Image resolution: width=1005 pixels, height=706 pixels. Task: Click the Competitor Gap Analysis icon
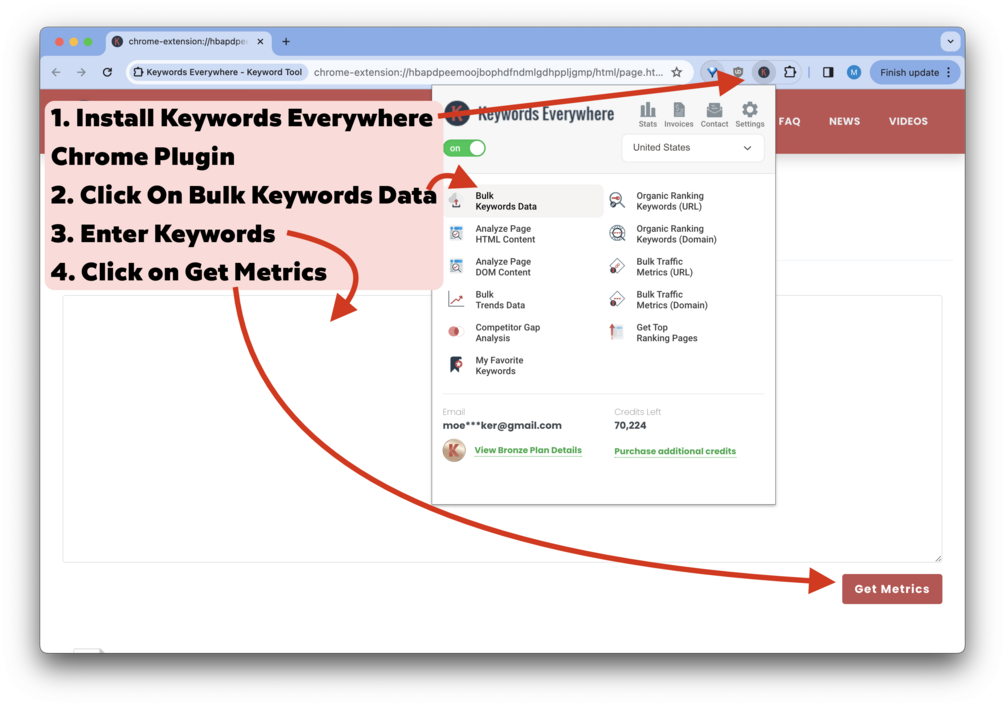(456, 331)
